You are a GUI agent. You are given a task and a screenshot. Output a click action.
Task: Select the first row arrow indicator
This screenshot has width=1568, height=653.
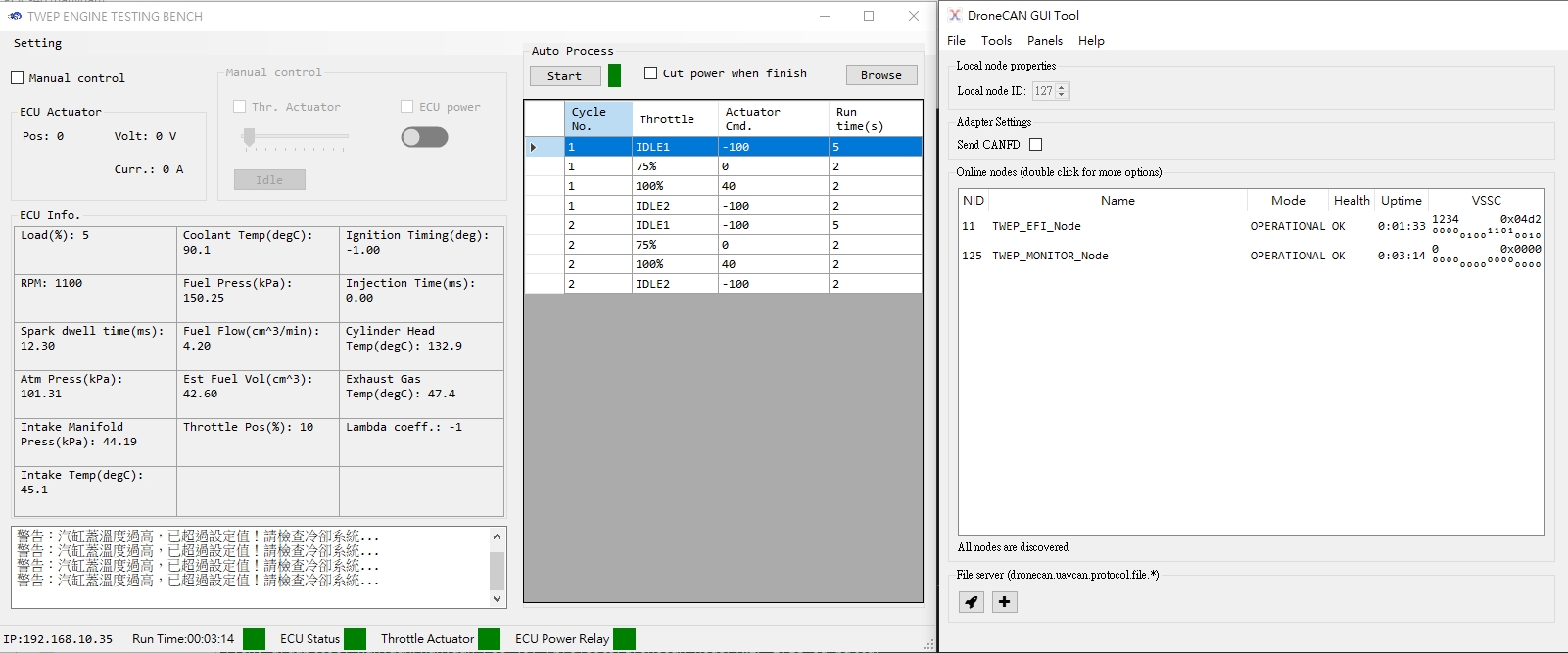[534, 147]
